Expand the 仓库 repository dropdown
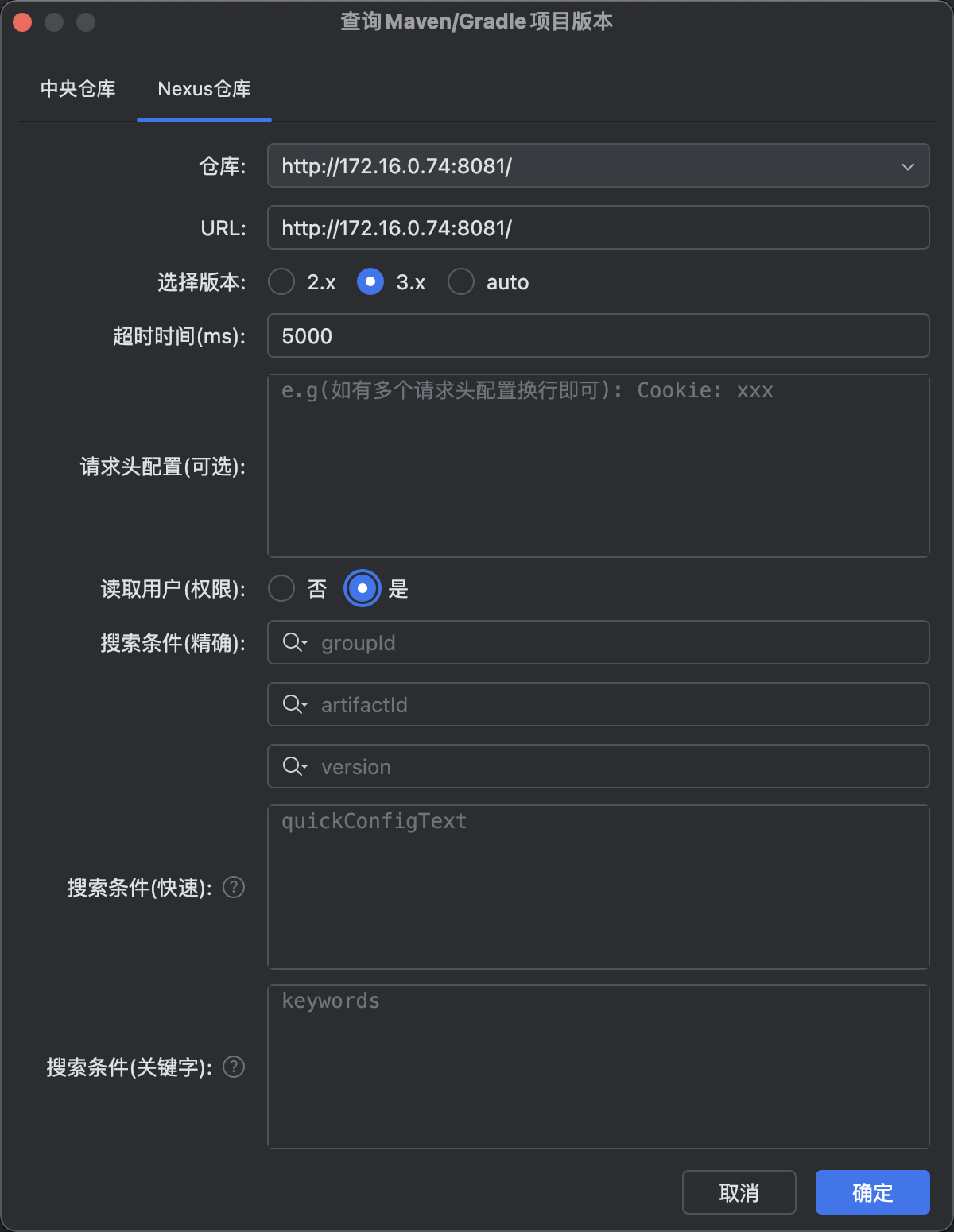954x1232 pixels. [x=907, y=166]
